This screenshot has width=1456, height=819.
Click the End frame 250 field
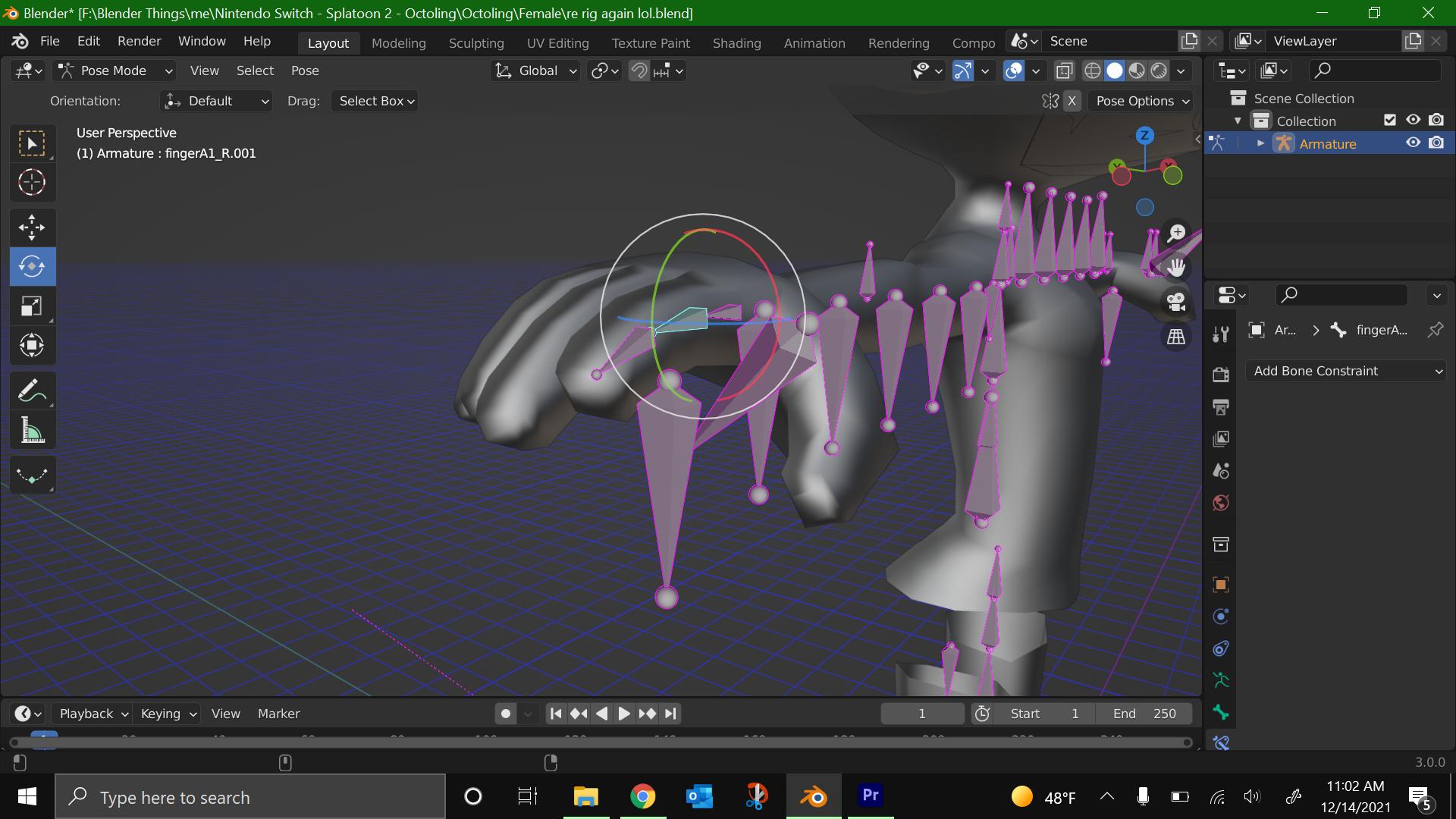point(1144,714)
